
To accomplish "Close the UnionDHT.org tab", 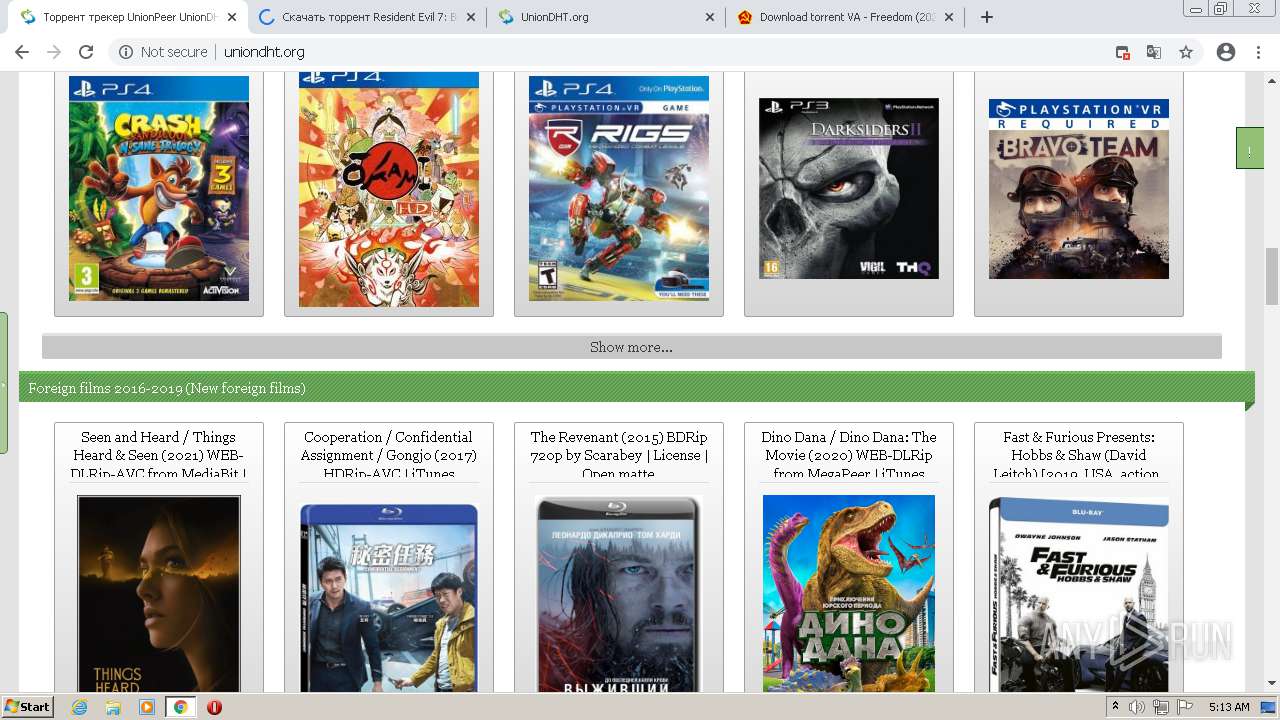I will [710, 17].
